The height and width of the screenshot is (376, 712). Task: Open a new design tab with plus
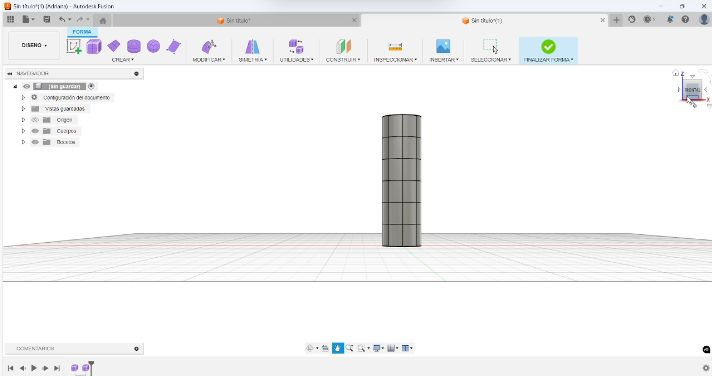616,20
